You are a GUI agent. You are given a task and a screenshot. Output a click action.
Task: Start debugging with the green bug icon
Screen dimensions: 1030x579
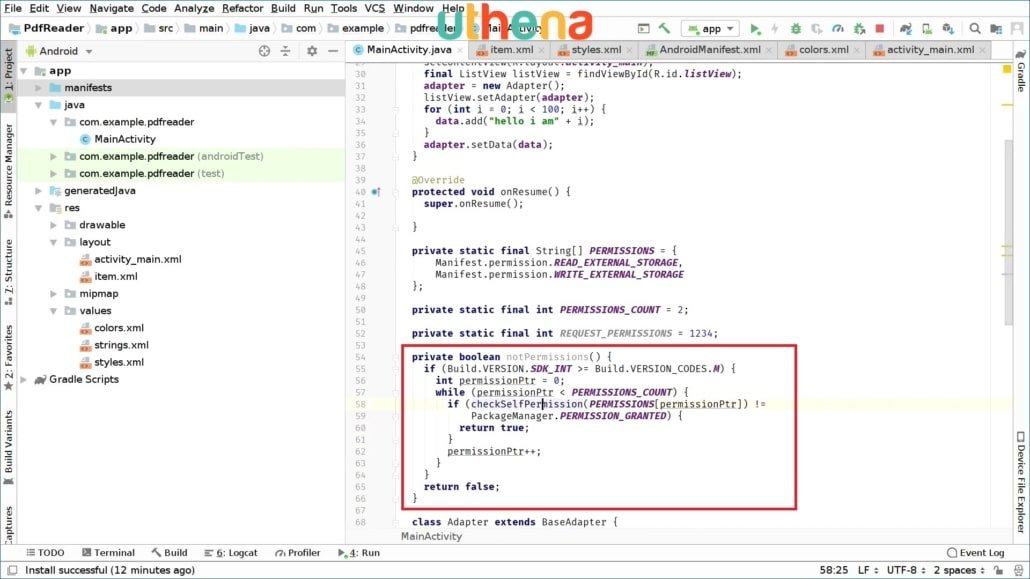[x=795, y=28]
